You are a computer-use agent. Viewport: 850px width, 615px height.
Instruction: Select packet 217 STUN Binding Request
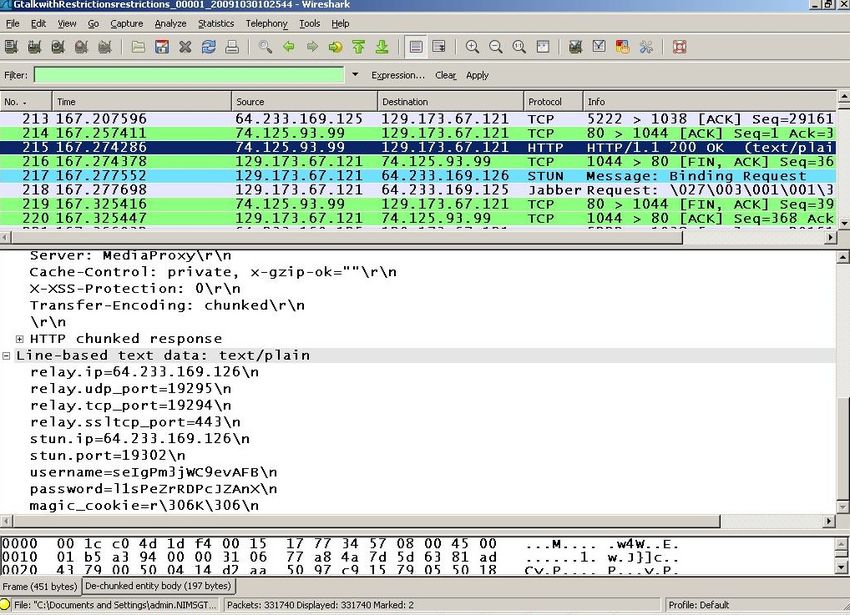[418, 176]
